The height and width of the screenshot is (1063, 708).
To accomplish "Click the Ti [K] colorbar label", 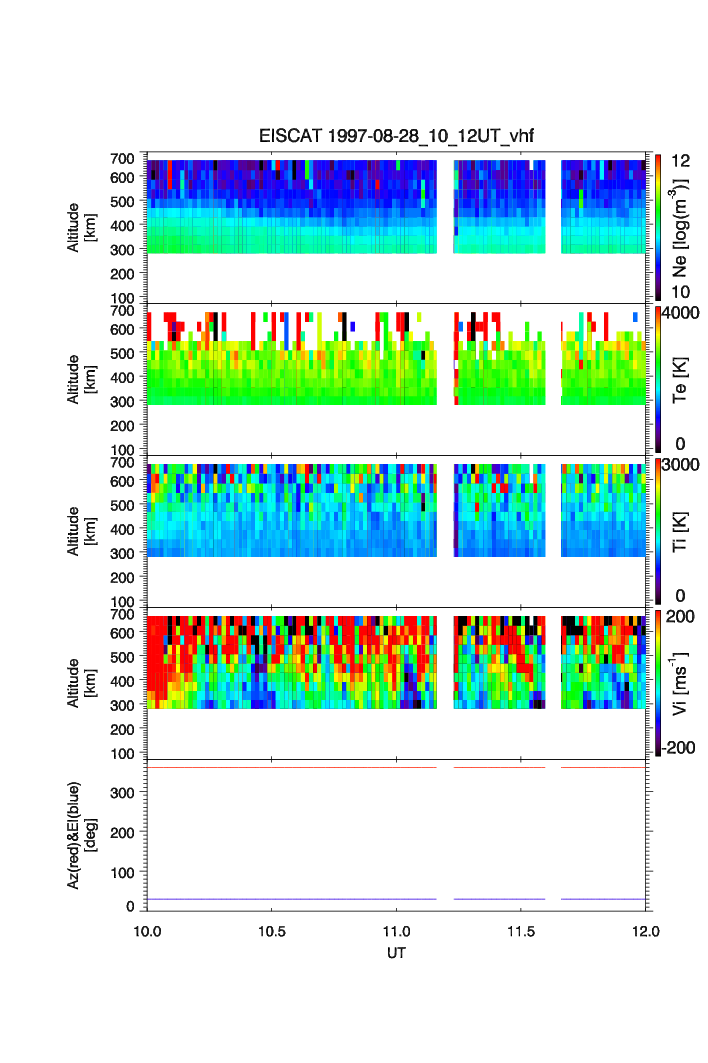I will coord(680,532).
